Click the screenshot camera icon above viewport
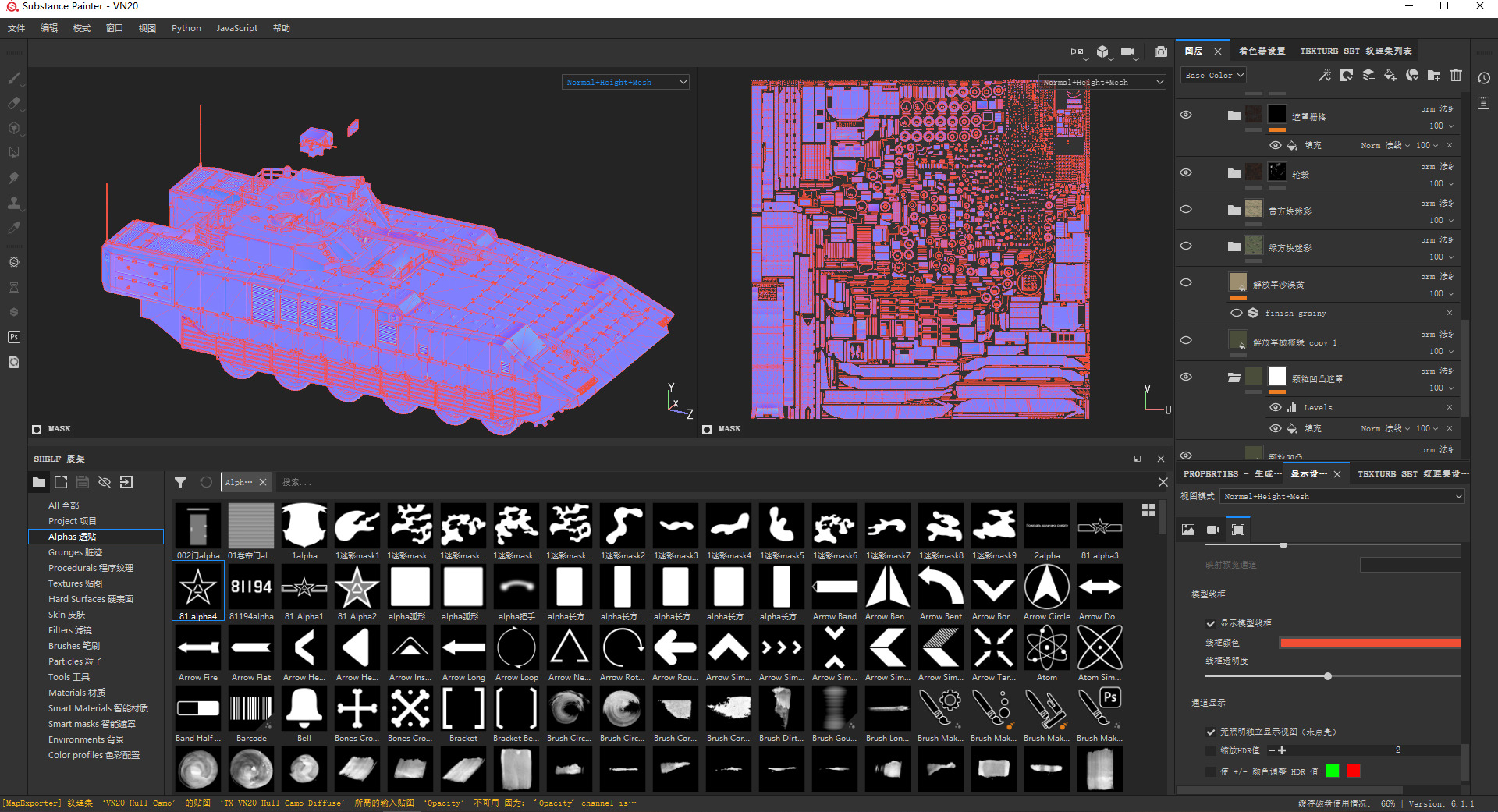Viewport: 1498px width, 812px height. (1161, 51)
